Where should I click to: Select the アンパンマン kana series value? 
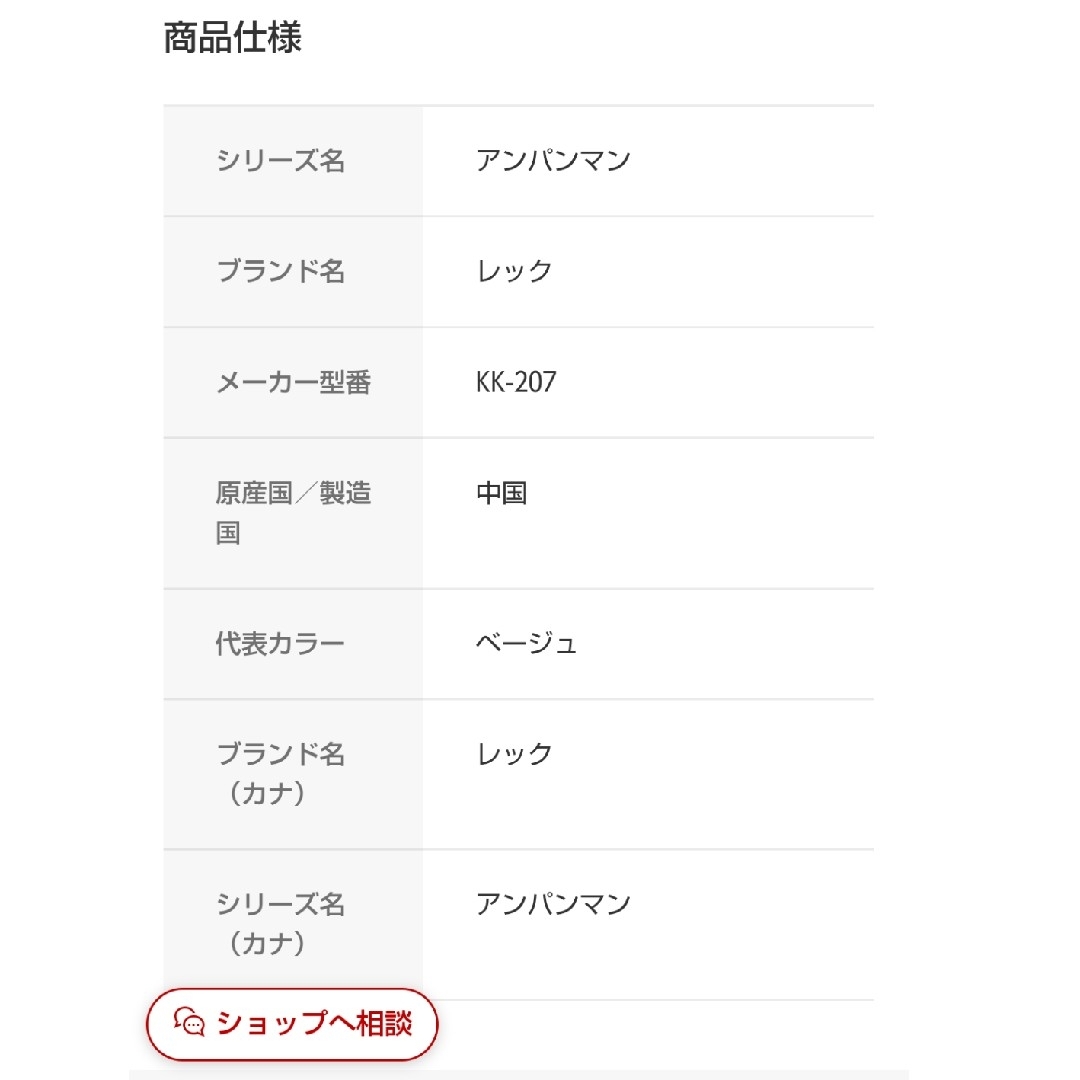[x=553, y=904]
